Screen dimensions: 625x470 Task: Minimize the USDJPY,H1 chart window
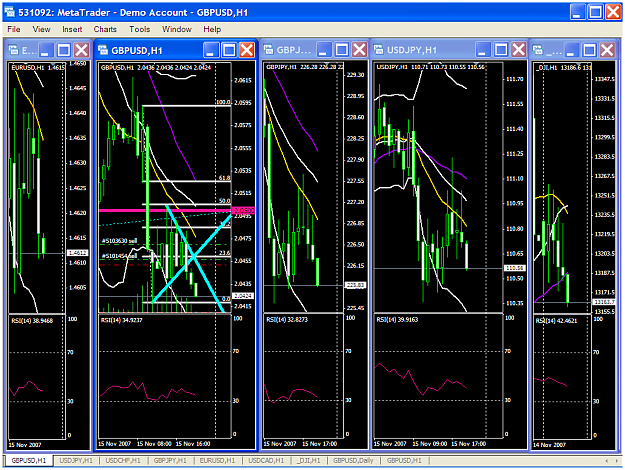point(483,50)
